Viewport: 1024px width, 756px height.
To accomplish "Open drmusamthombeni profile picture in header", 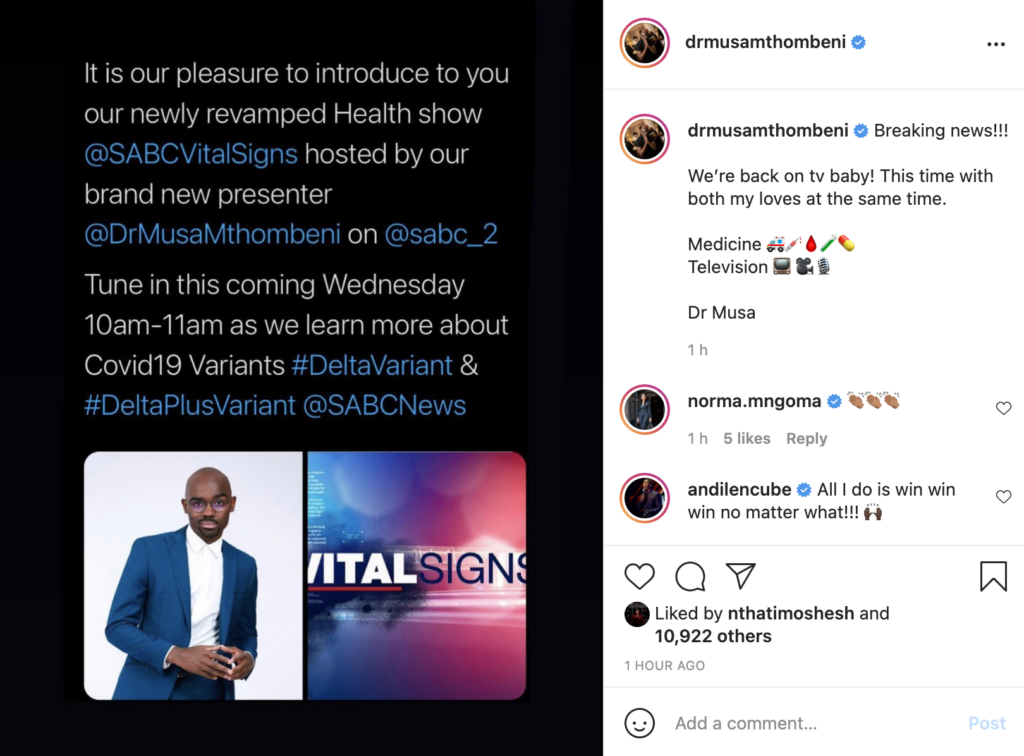I will click(x=645, y=43).
